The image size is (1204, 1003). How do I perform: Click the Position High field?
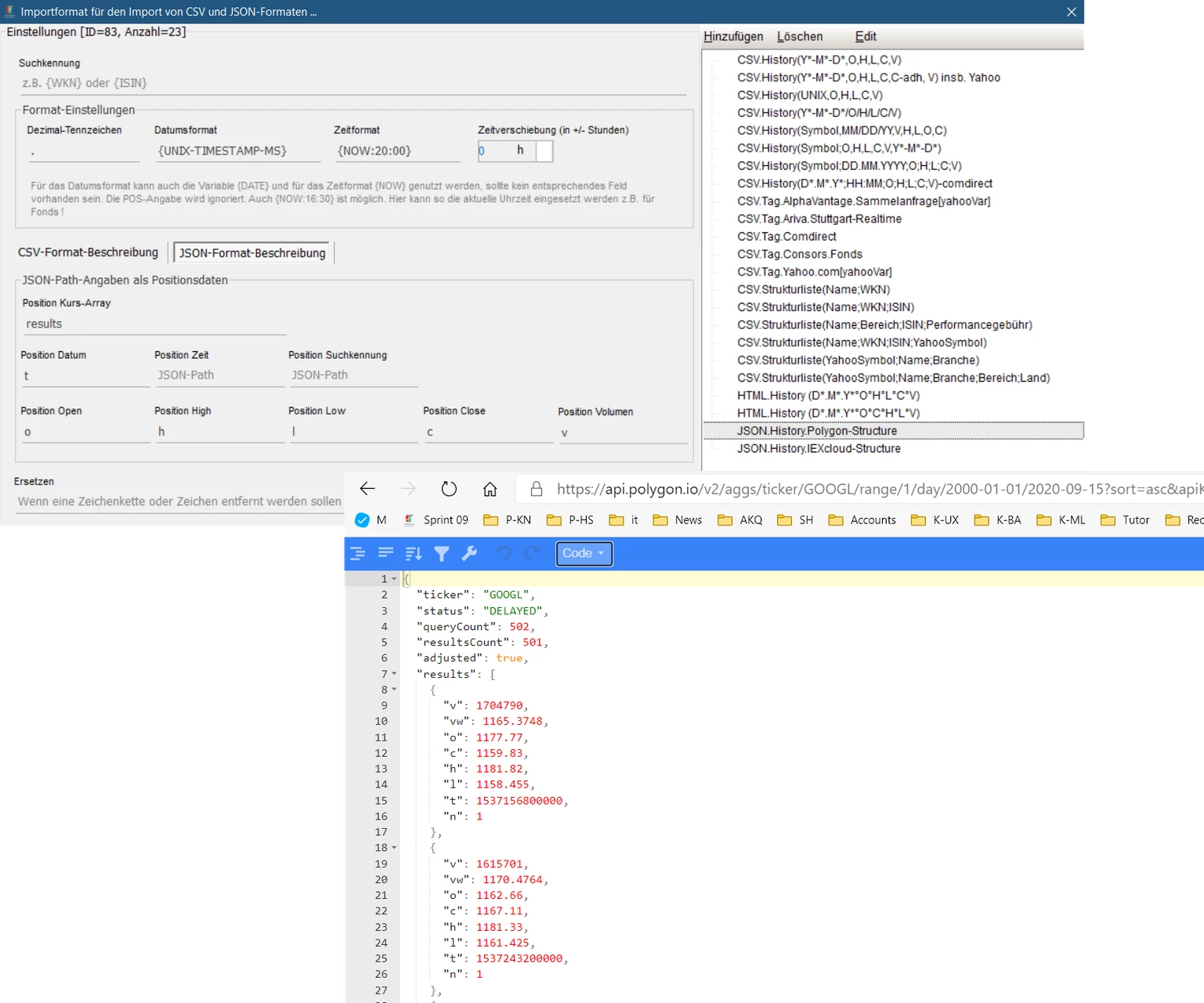click(219, 433)
